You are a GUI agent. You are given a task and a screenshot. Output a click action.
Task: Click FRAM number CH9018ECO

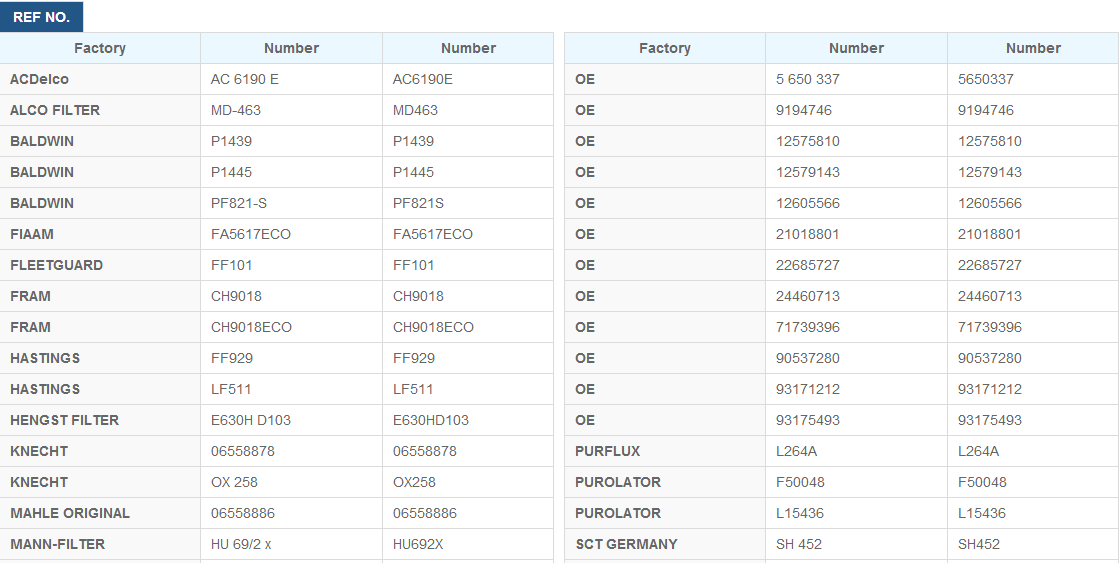tap(251, 327)
